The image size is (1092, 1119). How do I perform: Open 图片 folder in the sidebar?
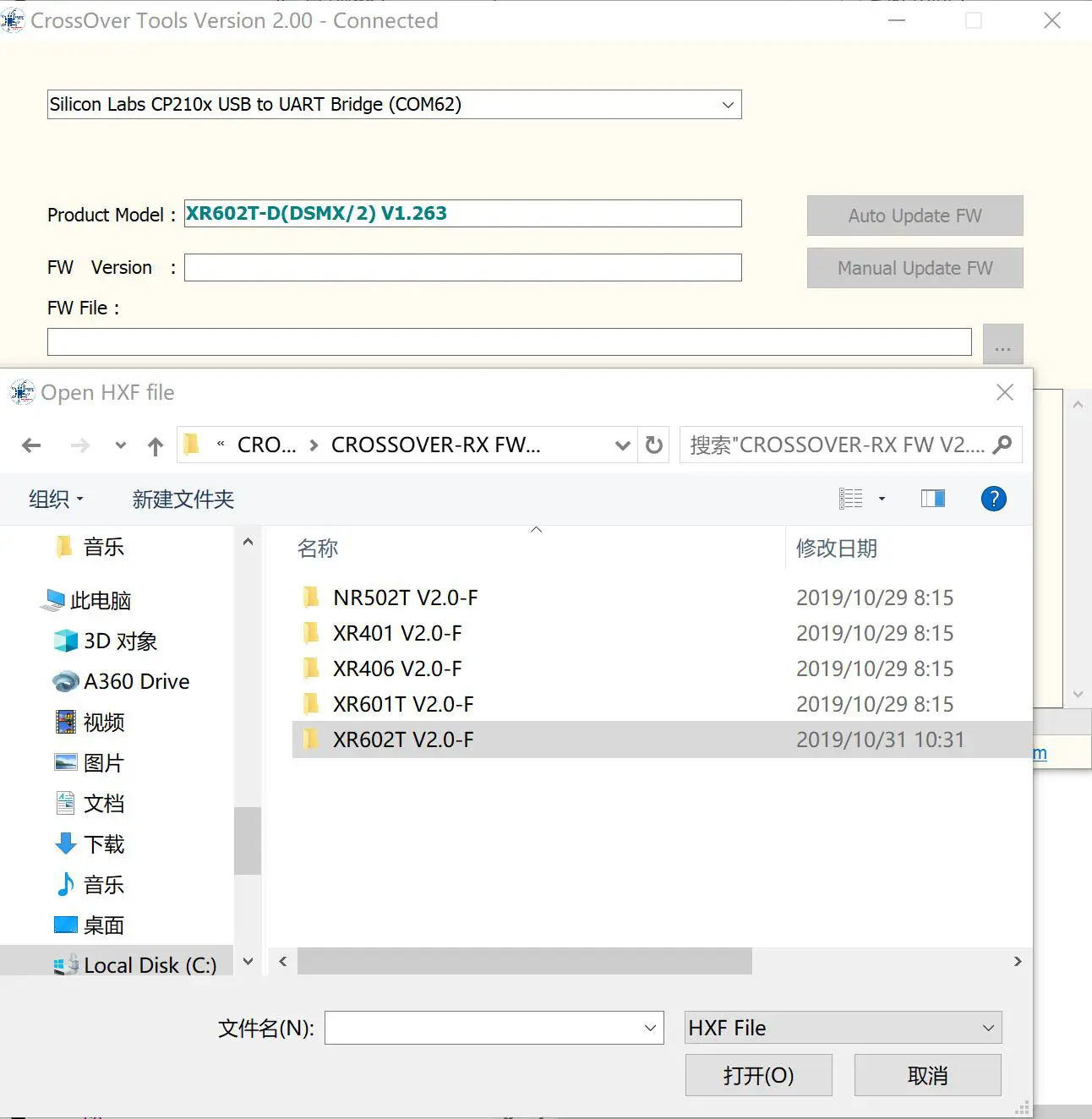point(104,763)
